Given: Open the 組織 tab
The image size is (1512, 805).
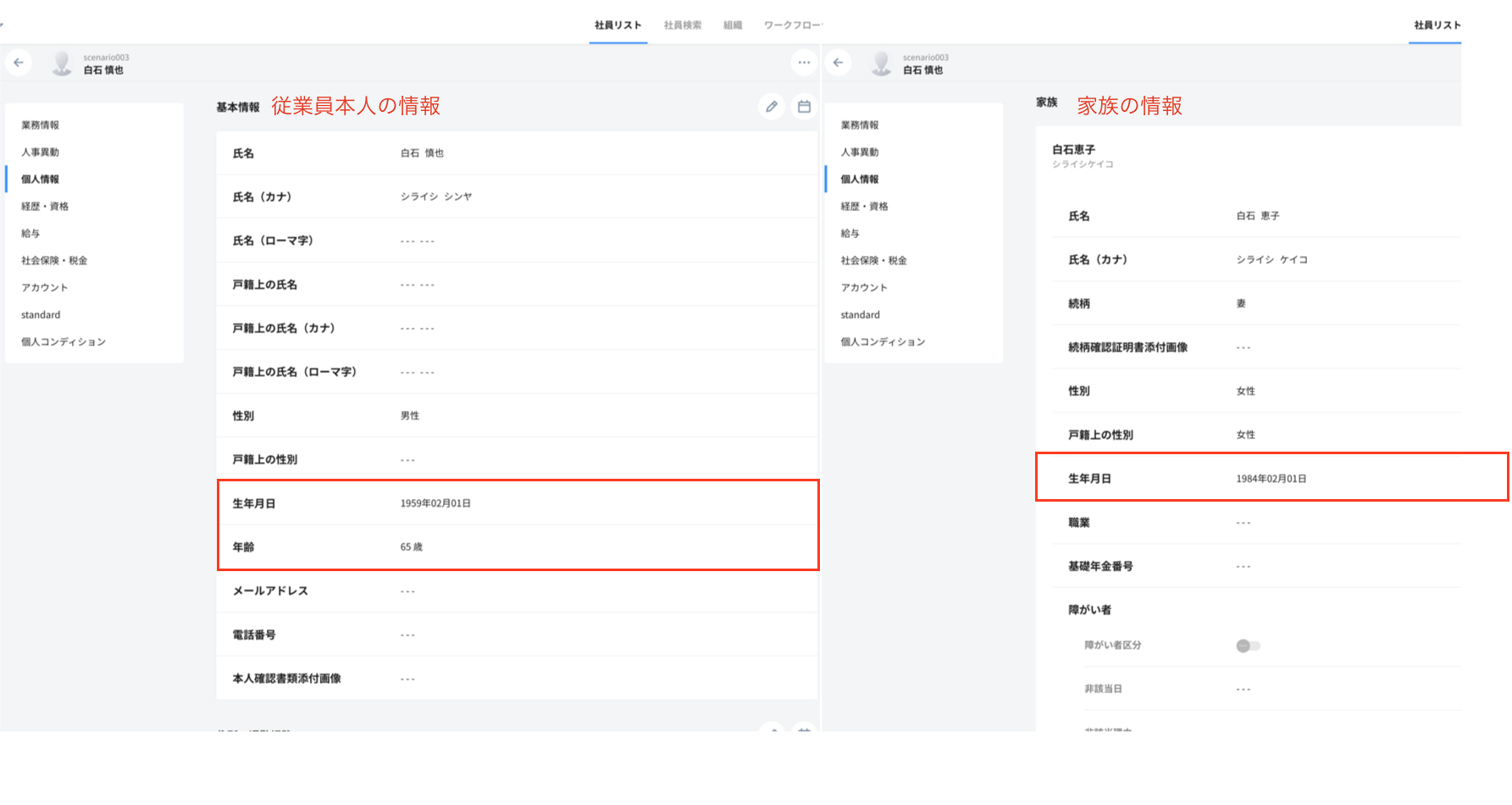Looking at the screenshot, I should [x=733, y=25].
